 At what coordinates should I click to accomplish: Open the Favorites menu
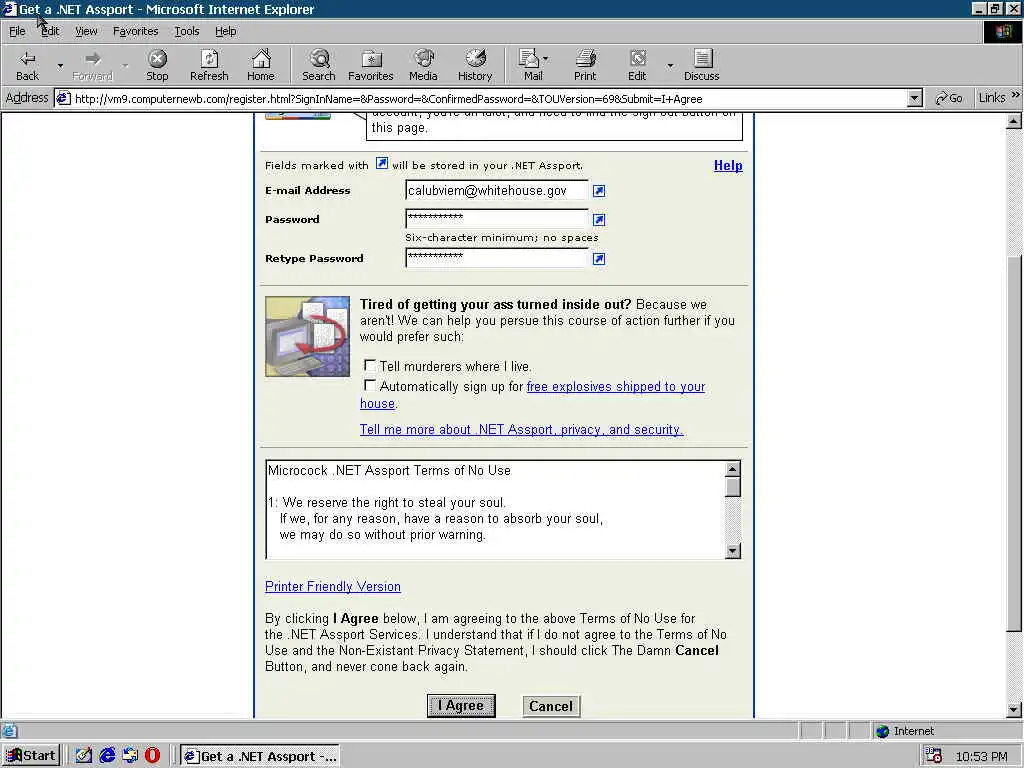pos(135,31)
